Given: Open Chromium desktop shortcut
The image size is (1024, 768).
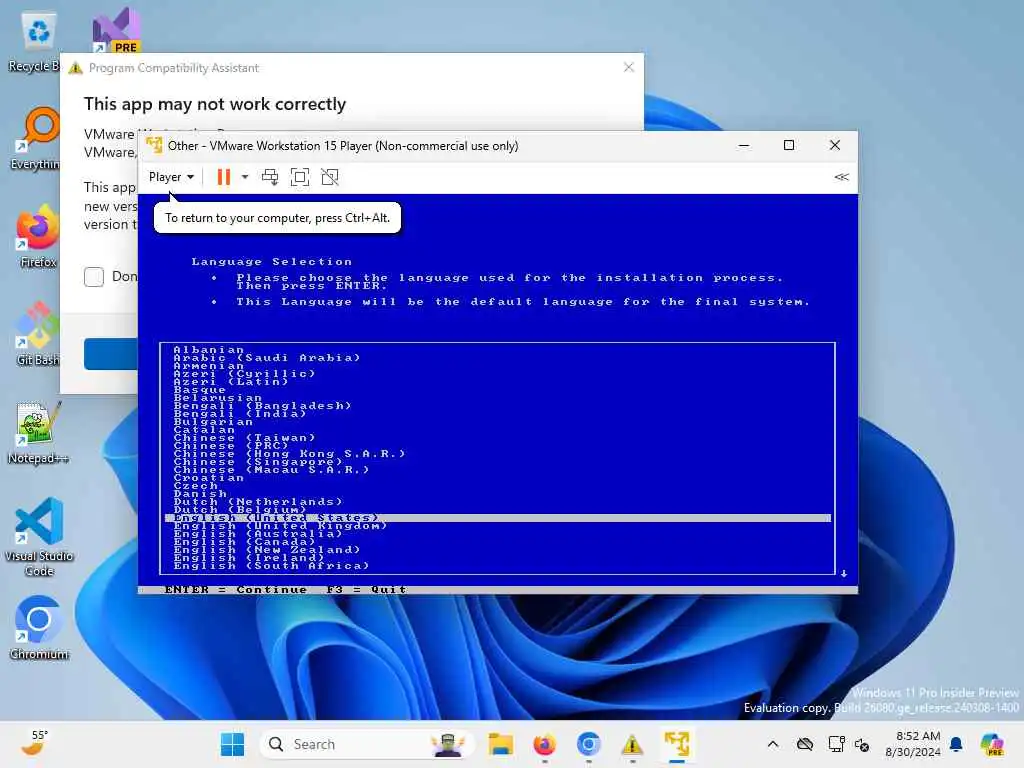Looking at the screenshot, I should tap(39, 628).
